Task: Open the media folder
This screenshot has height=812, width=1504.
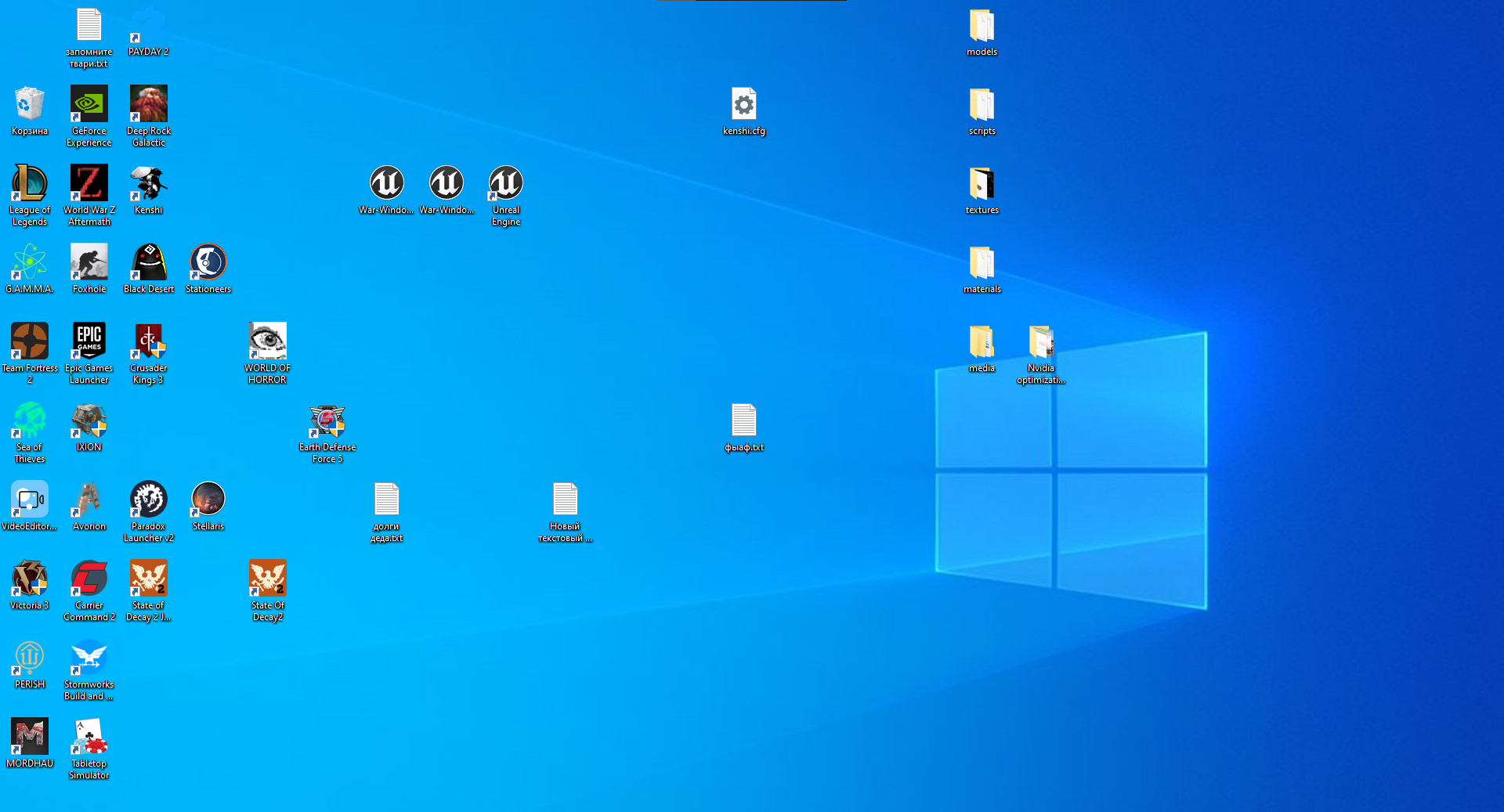Action: pyautogui.click(x=982, y=348)
